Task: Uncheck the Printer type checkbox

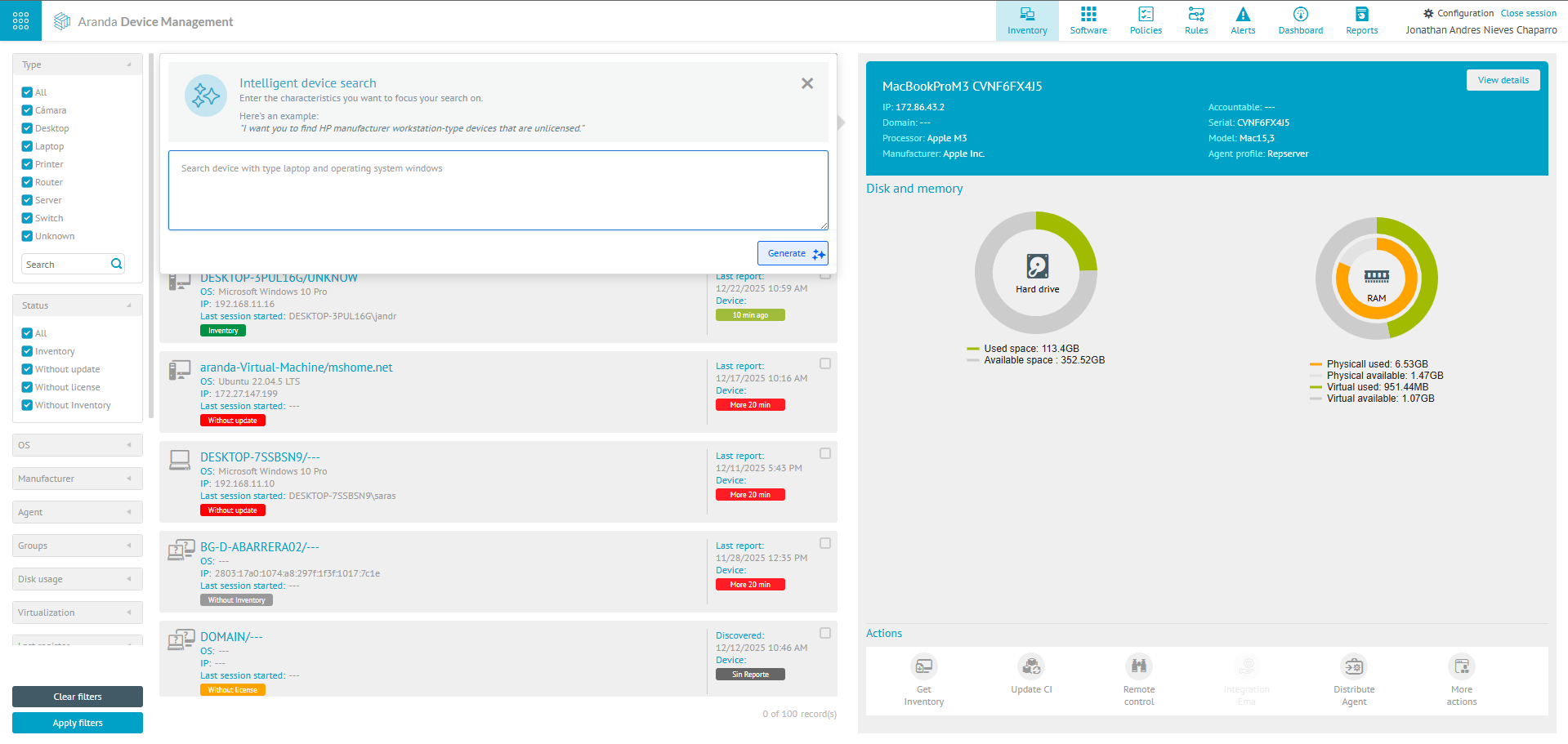Action: (27, 164)
